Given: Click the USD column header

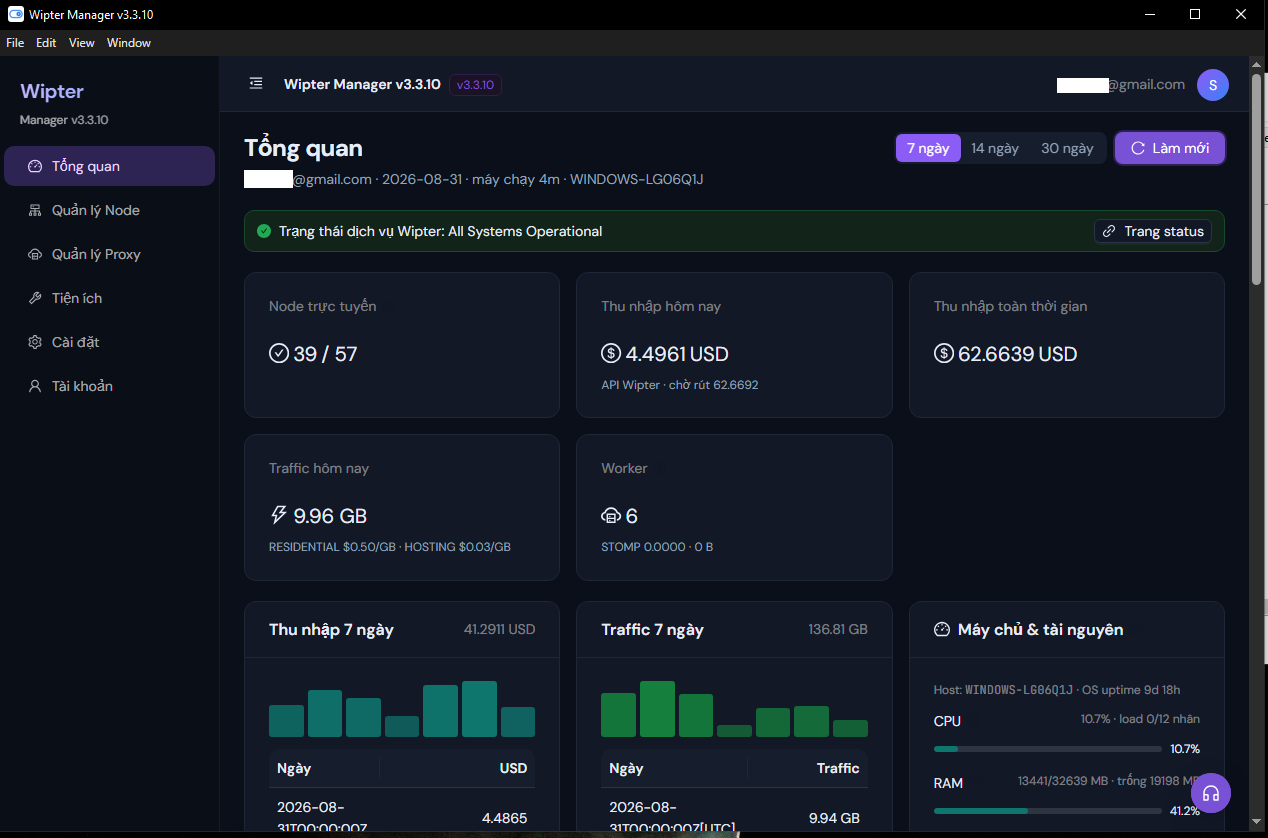Looking at the screenshot, I should tap(513, 768).
